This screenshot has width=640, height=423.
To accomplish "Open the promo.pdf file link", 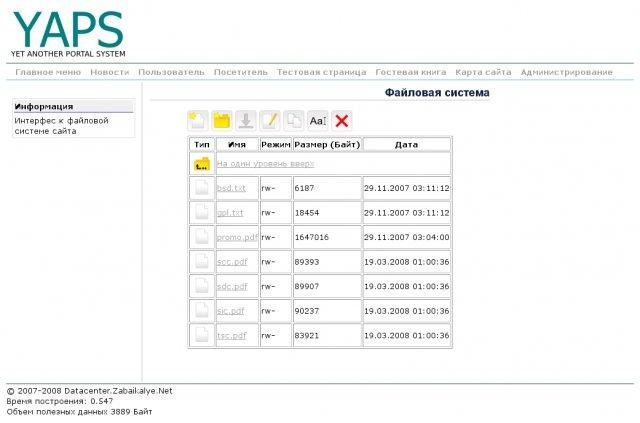I will click(x=237, y=237).
